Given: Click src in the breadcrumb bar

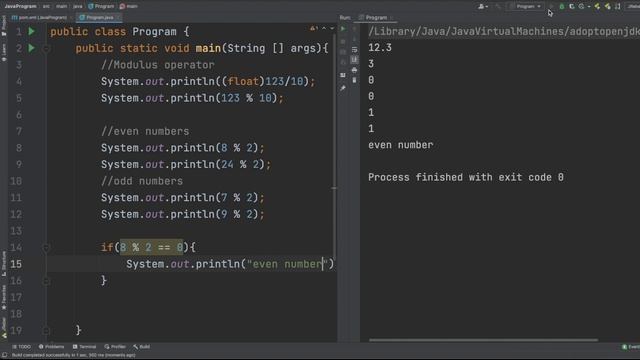Looking at the screenshot, I should coord(46,6).
